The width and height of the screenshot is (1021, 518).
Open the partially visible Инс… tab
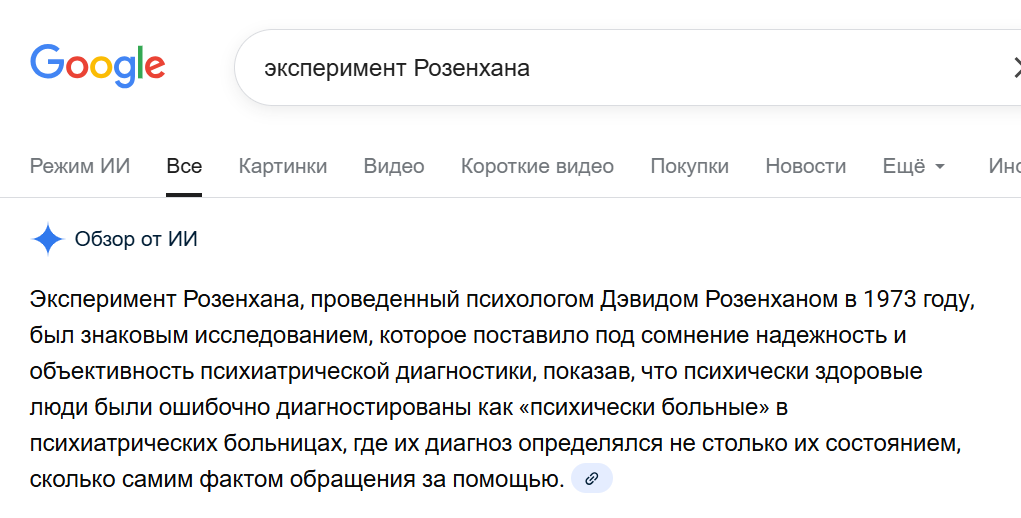click(x=1003, y=166)
